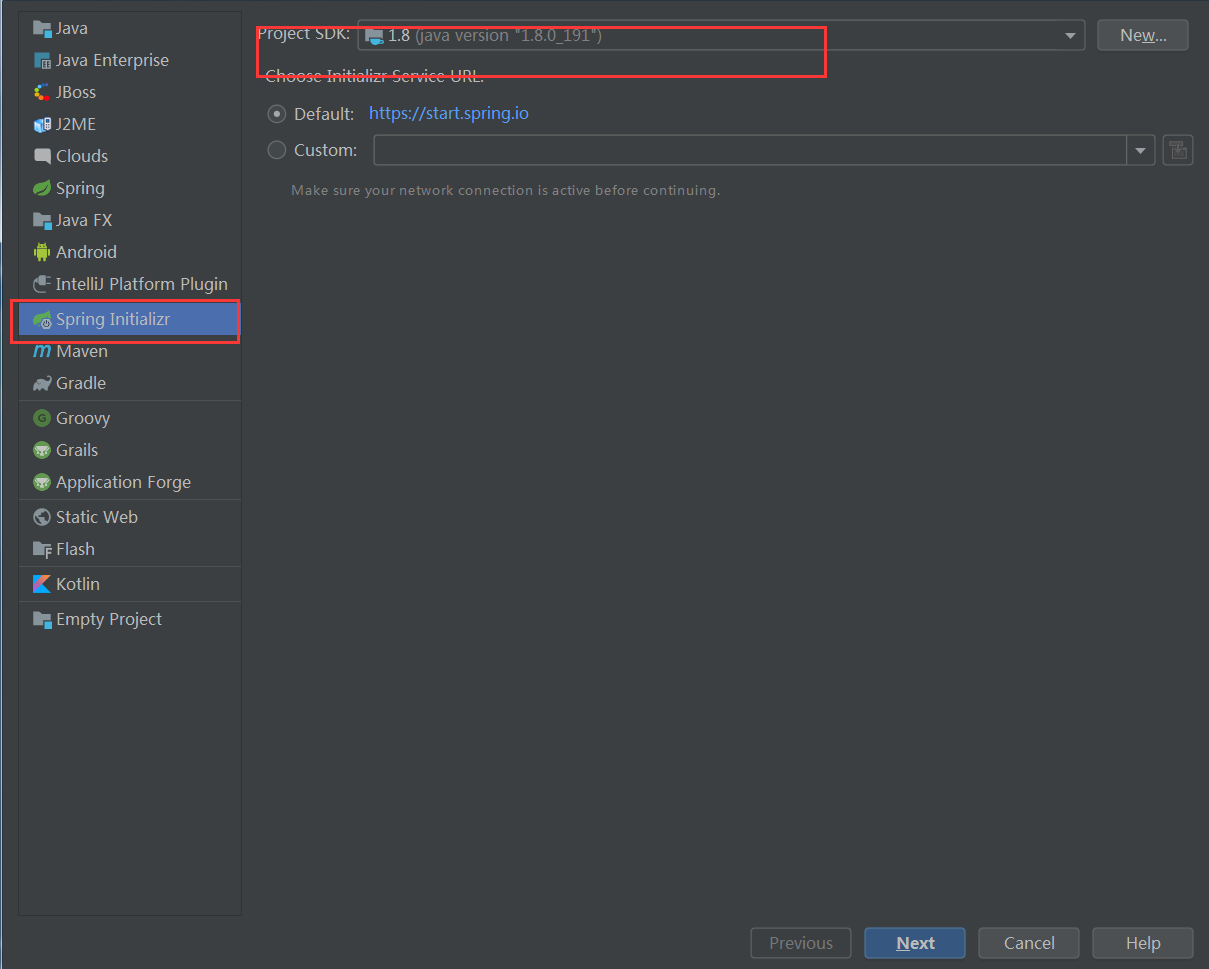
Task: Click the New... SDK button
Action: click(x=1143, y=35)
